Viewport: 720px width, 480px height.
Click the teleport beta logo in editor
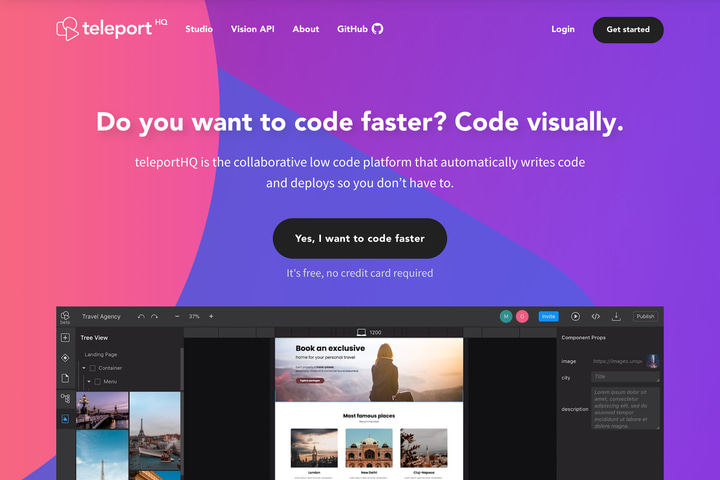pos(65,316)
